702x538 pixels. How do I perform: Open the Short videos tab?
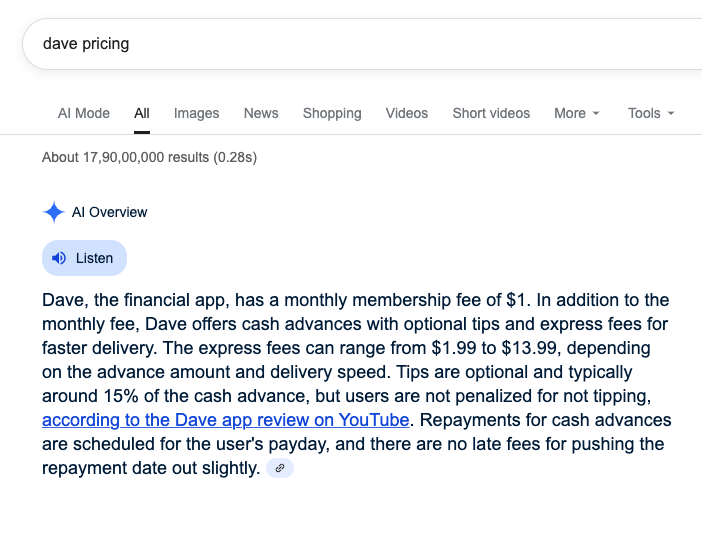coord(491,113)
